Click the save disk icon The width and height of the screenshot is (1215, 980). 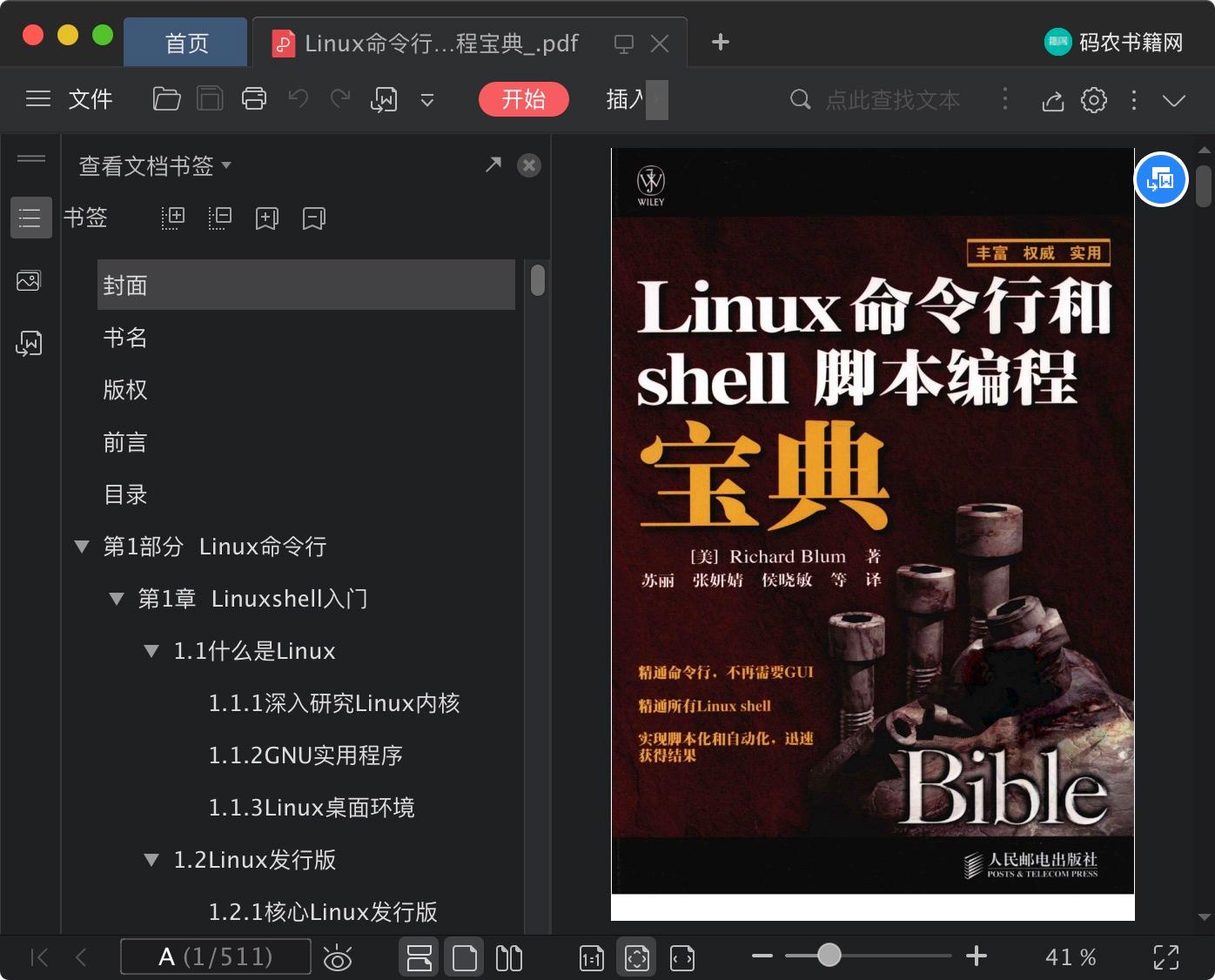210,99
